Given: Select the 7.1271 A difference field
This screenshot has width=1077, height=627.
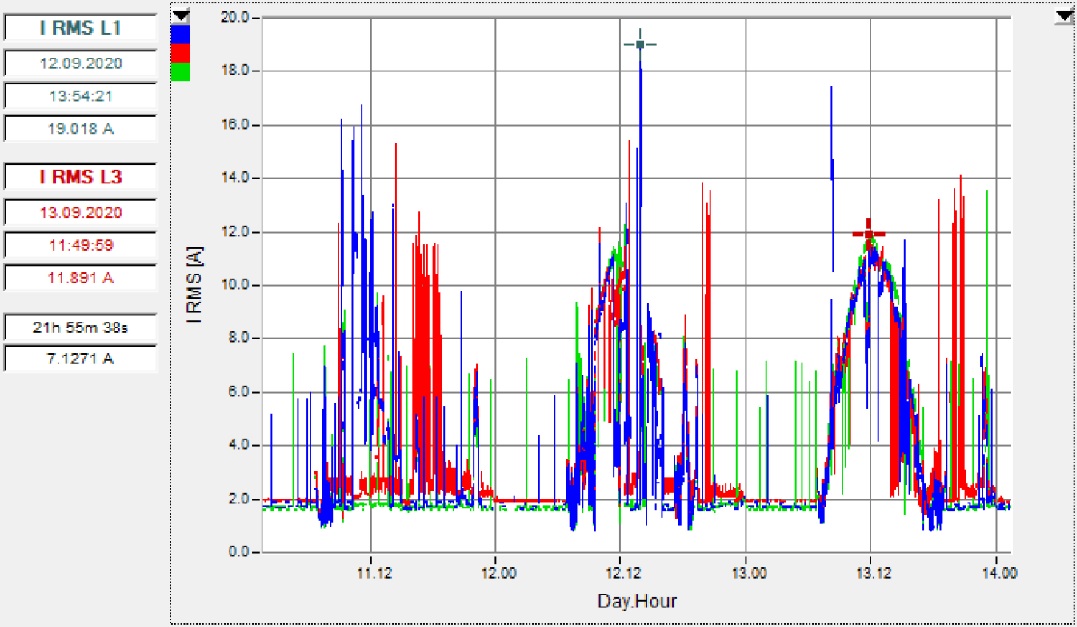Looking at the screenshot, I should (x=80, y=358).
